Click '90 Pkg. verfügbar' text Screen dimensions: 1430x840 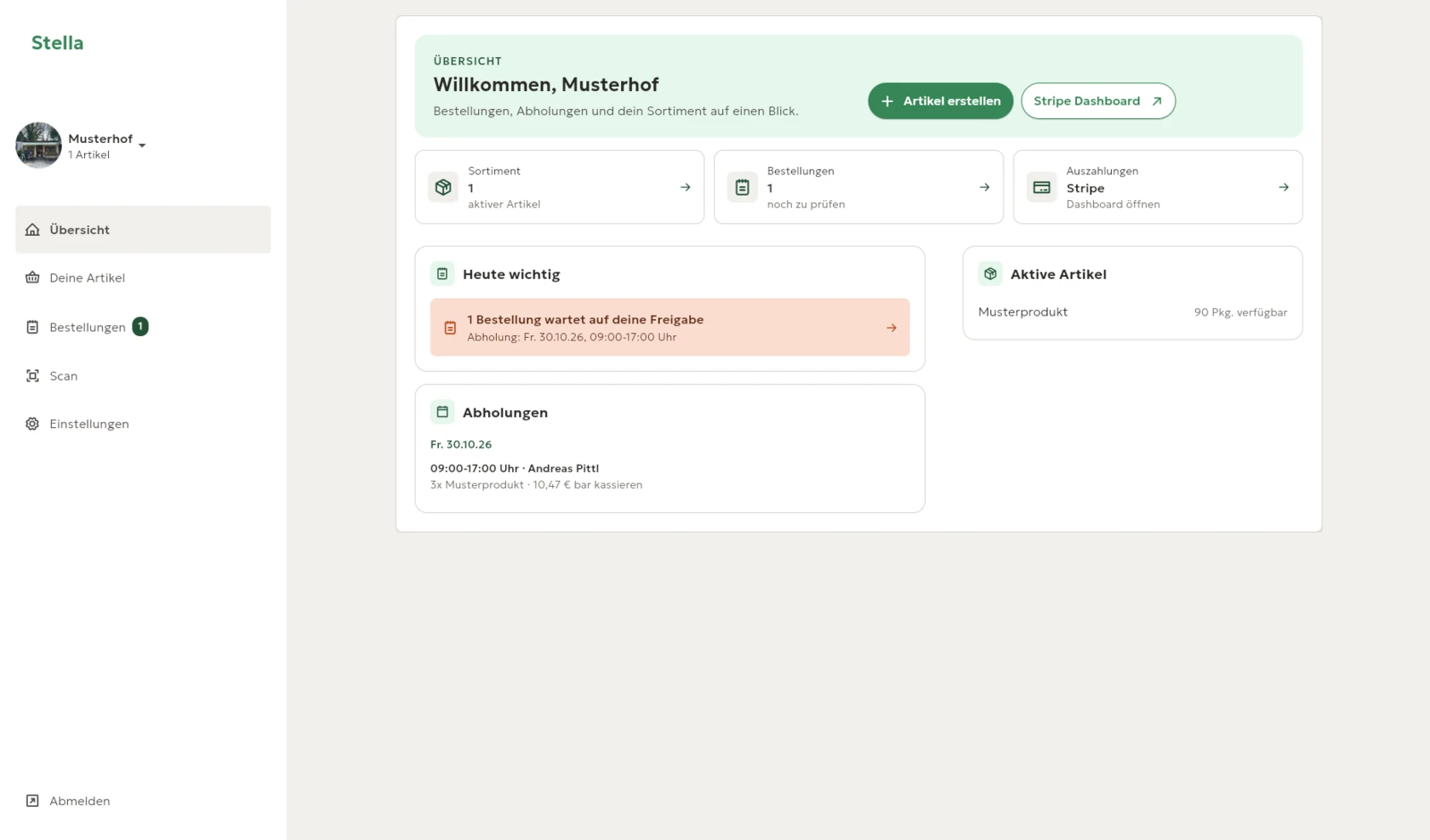(x=1241, y=312)
